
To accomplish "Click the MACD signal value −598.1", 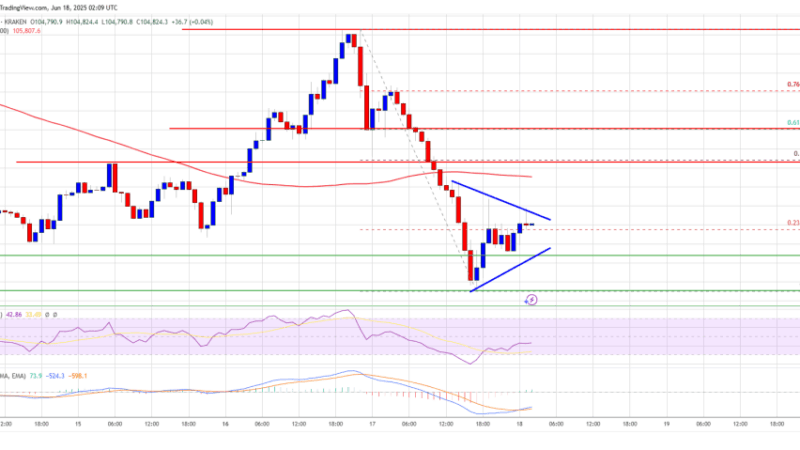I will coord(77,376).
